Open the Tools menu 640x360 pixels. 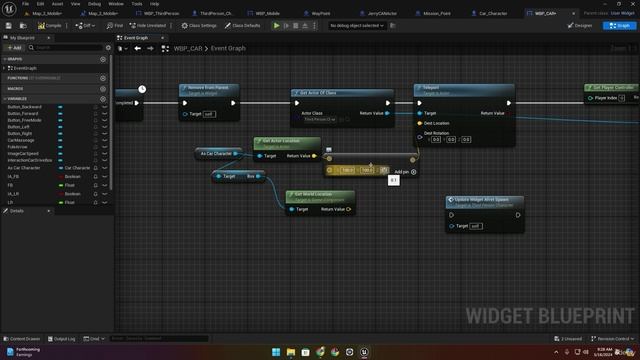137,4
